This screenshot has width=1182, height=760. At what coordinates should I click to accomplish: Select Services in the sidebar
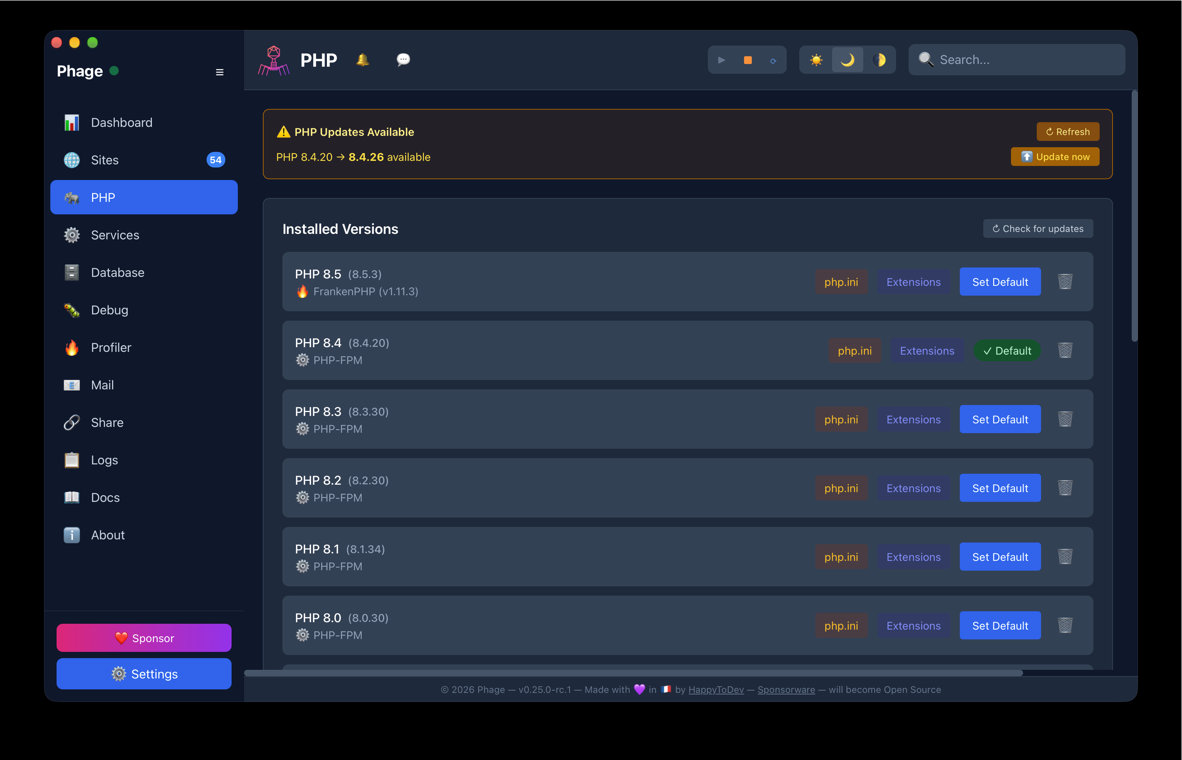pos(144,235)
